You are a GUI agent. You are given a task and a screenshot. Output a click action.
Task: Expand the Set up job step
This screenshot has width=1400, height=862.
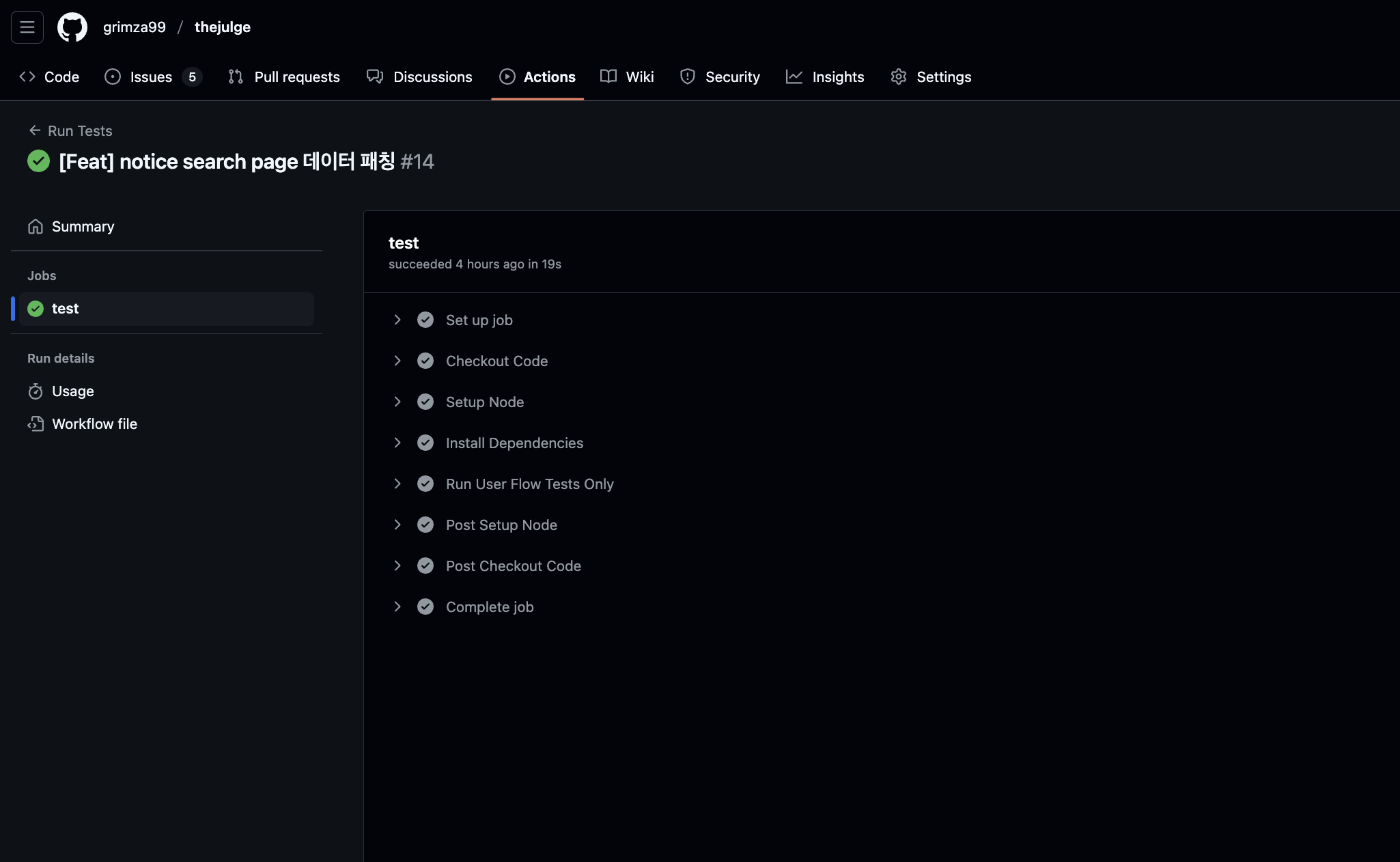(x=397, y=320)
